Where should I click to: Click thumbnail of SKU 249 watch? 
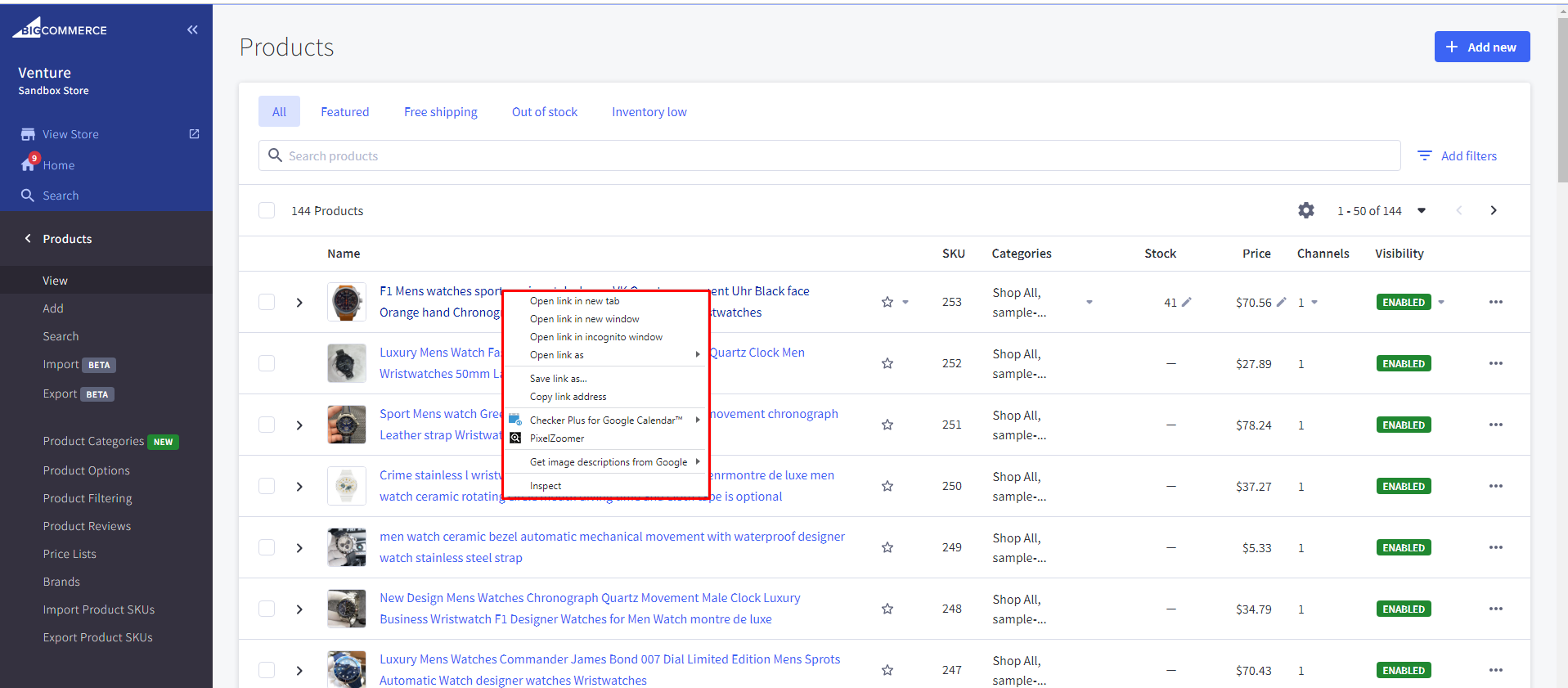point(347,547)
